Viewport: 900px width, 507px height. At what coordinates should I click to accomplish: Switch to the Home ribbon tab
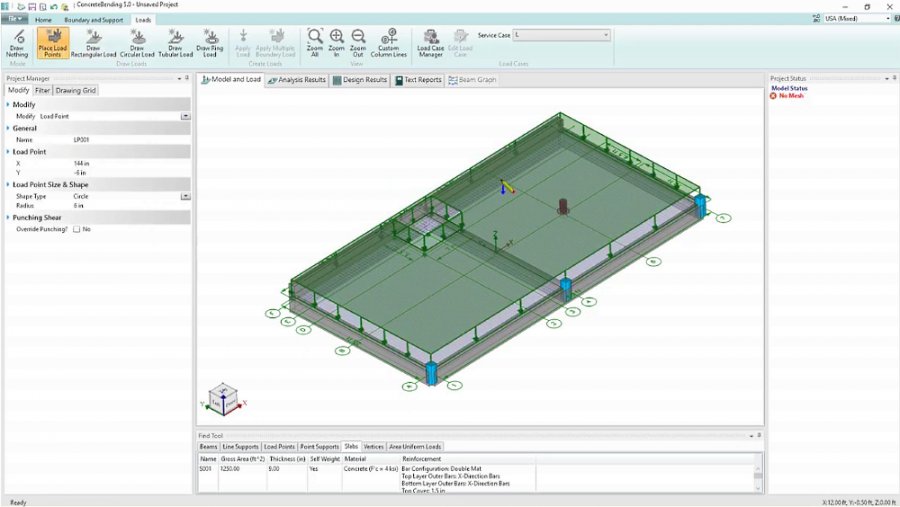click(43, 20)
